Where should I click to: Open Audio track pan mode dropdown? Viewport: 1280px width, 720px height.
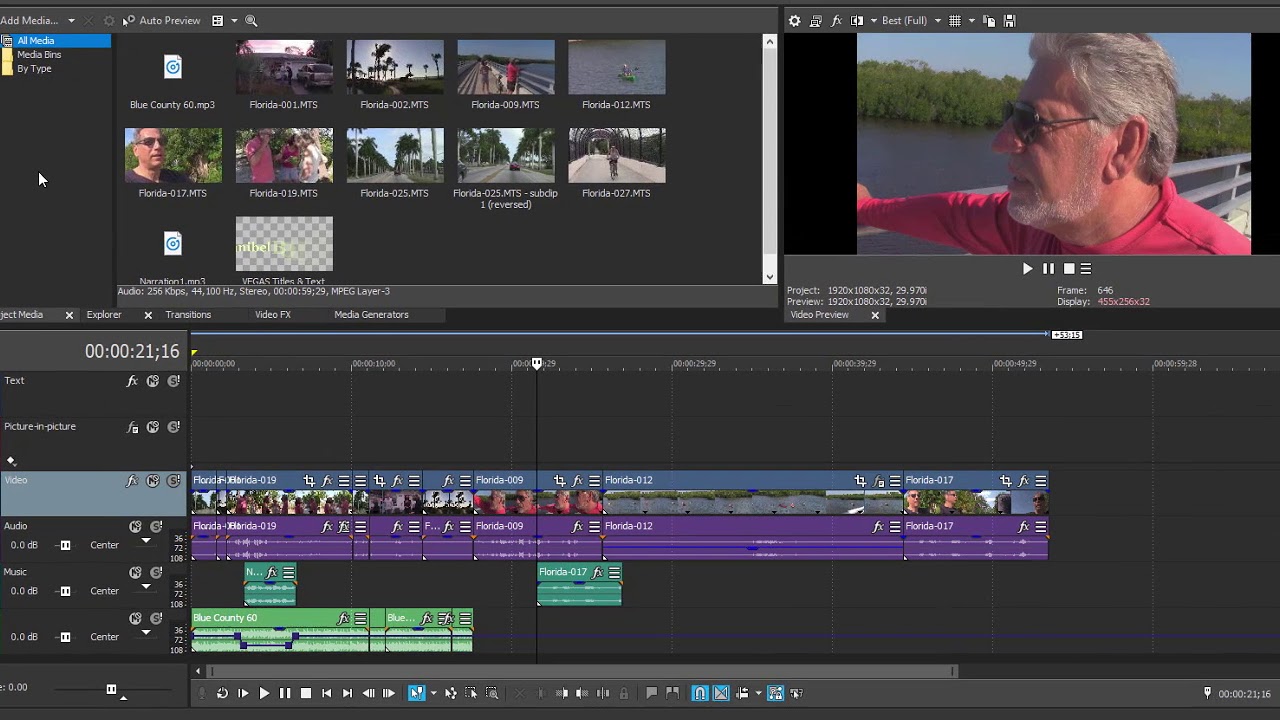coord(146,541)
